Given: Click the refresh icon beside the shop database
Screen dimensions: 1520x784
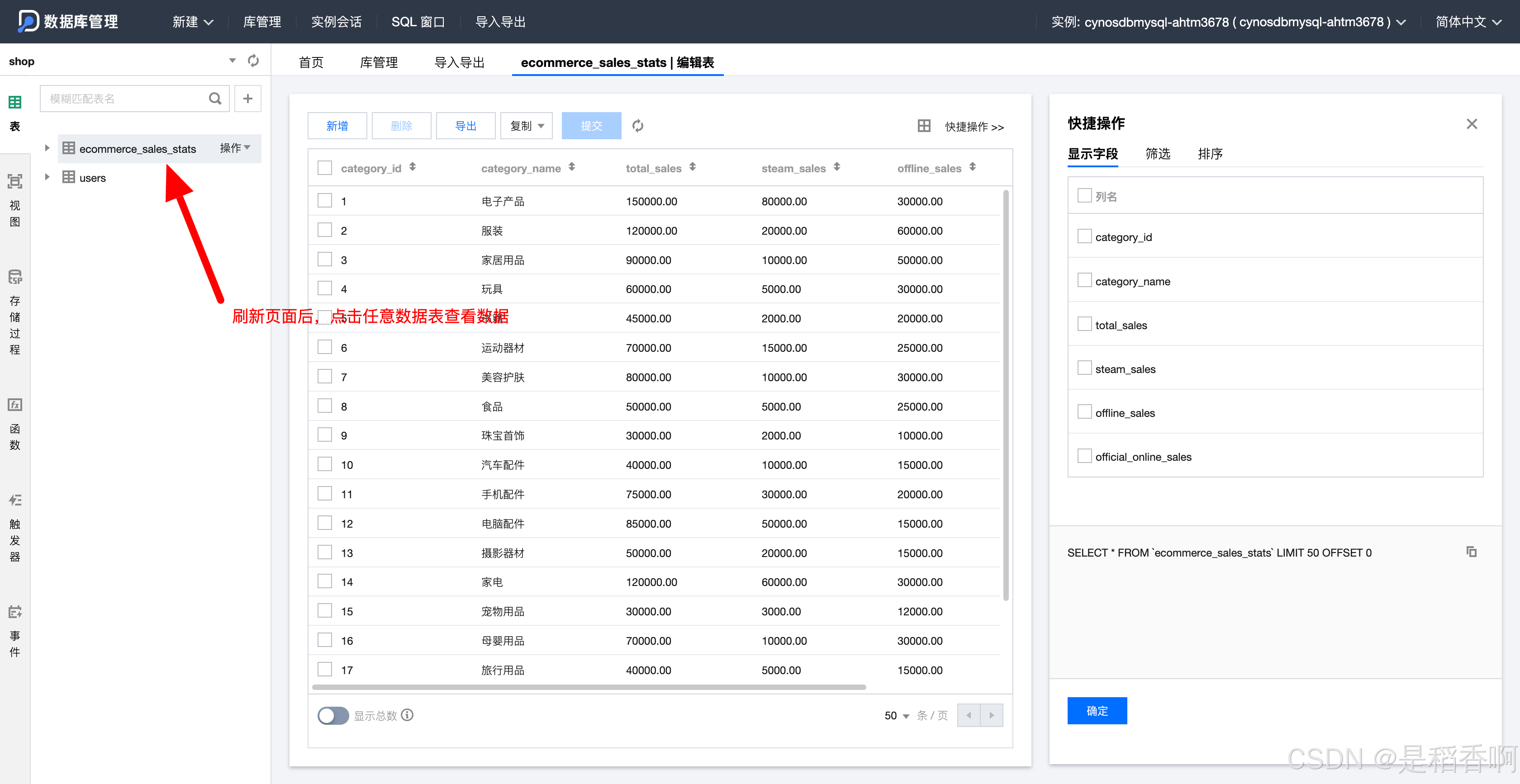Looking at the screenshot, I should 253,61.
